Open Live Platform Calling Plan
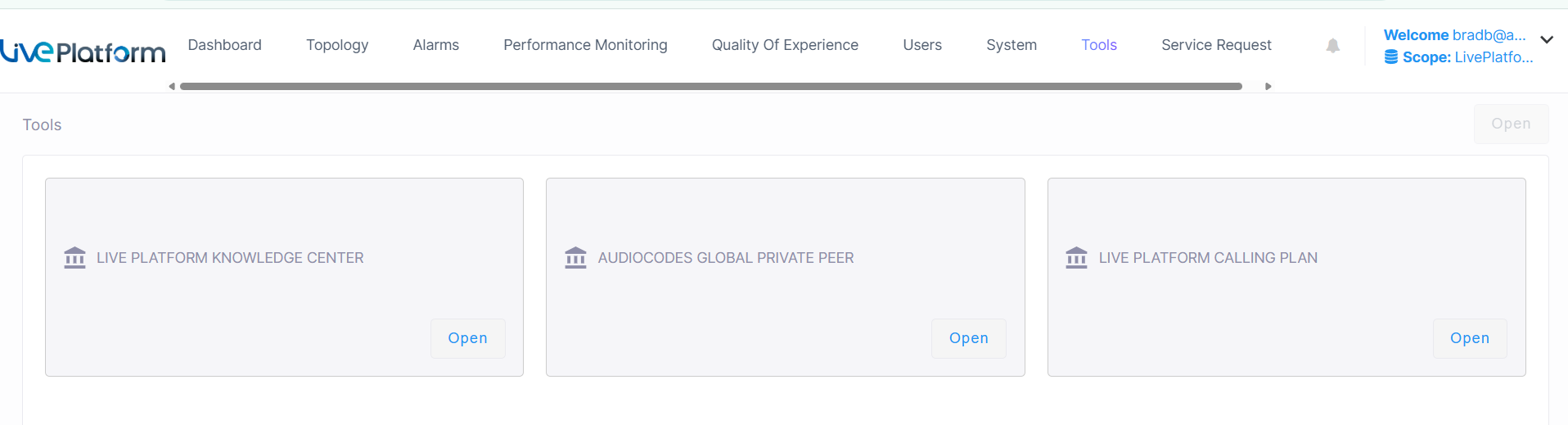 (x=1469, y=338)
